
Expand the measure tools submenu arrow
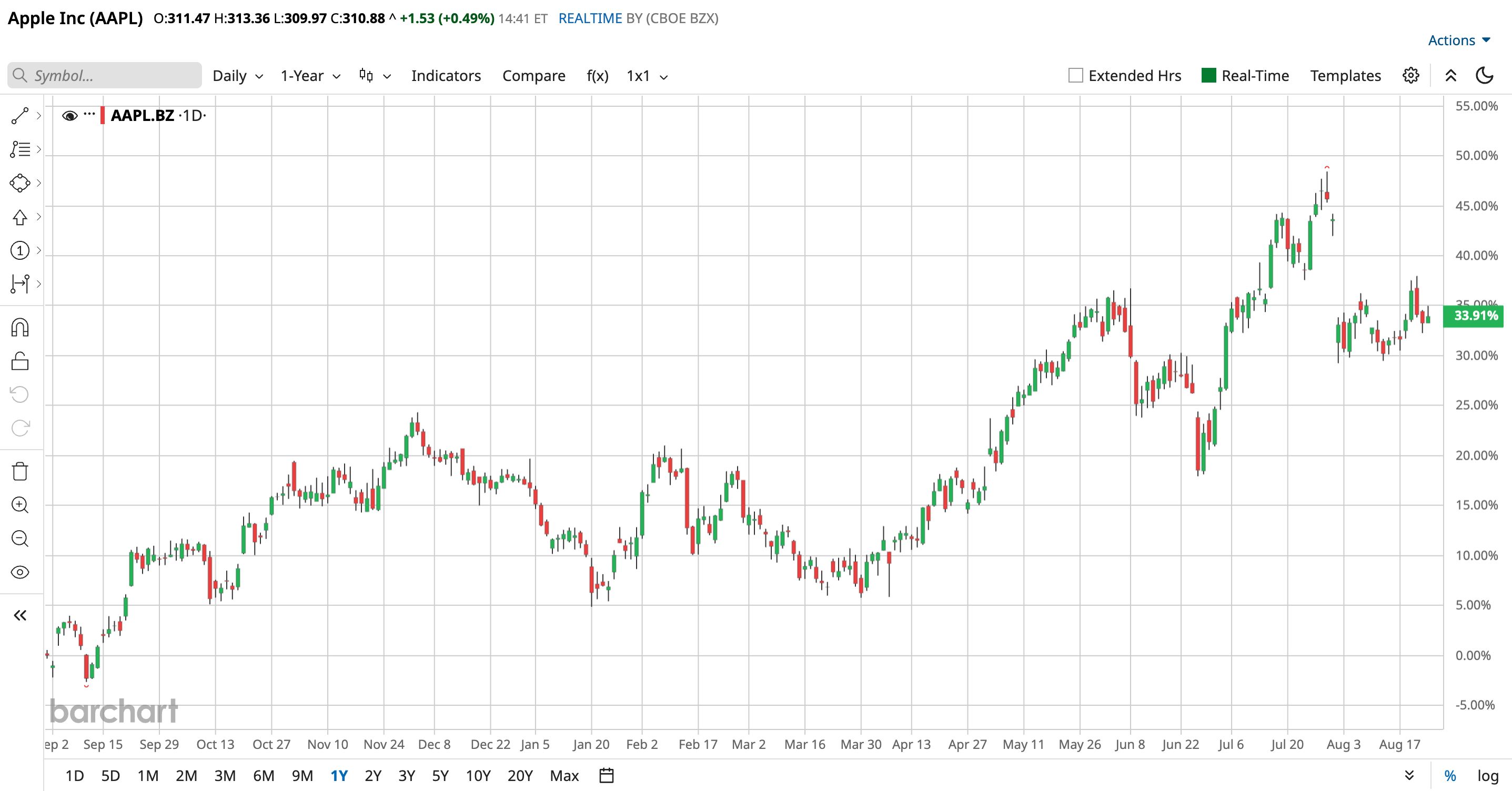click(x=39, y=284)
